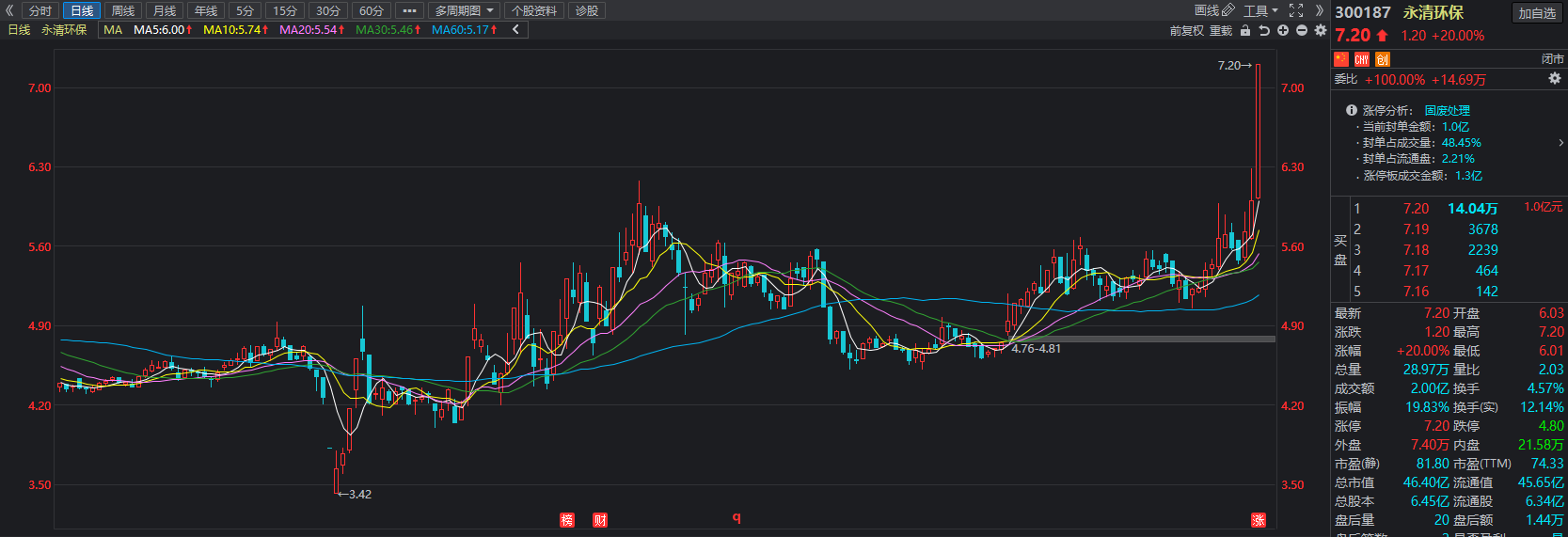Switch to 分时 intraday tab
The image size is (1568, 537).
40,10
